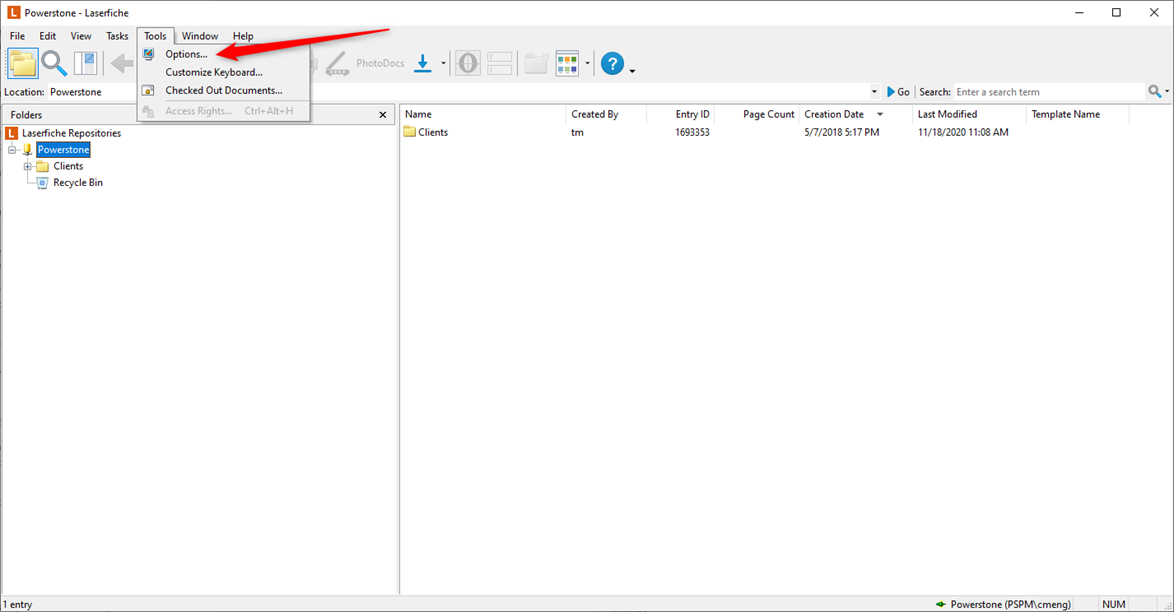
Task: Open the File menu
Action: (x=17, y=36)
